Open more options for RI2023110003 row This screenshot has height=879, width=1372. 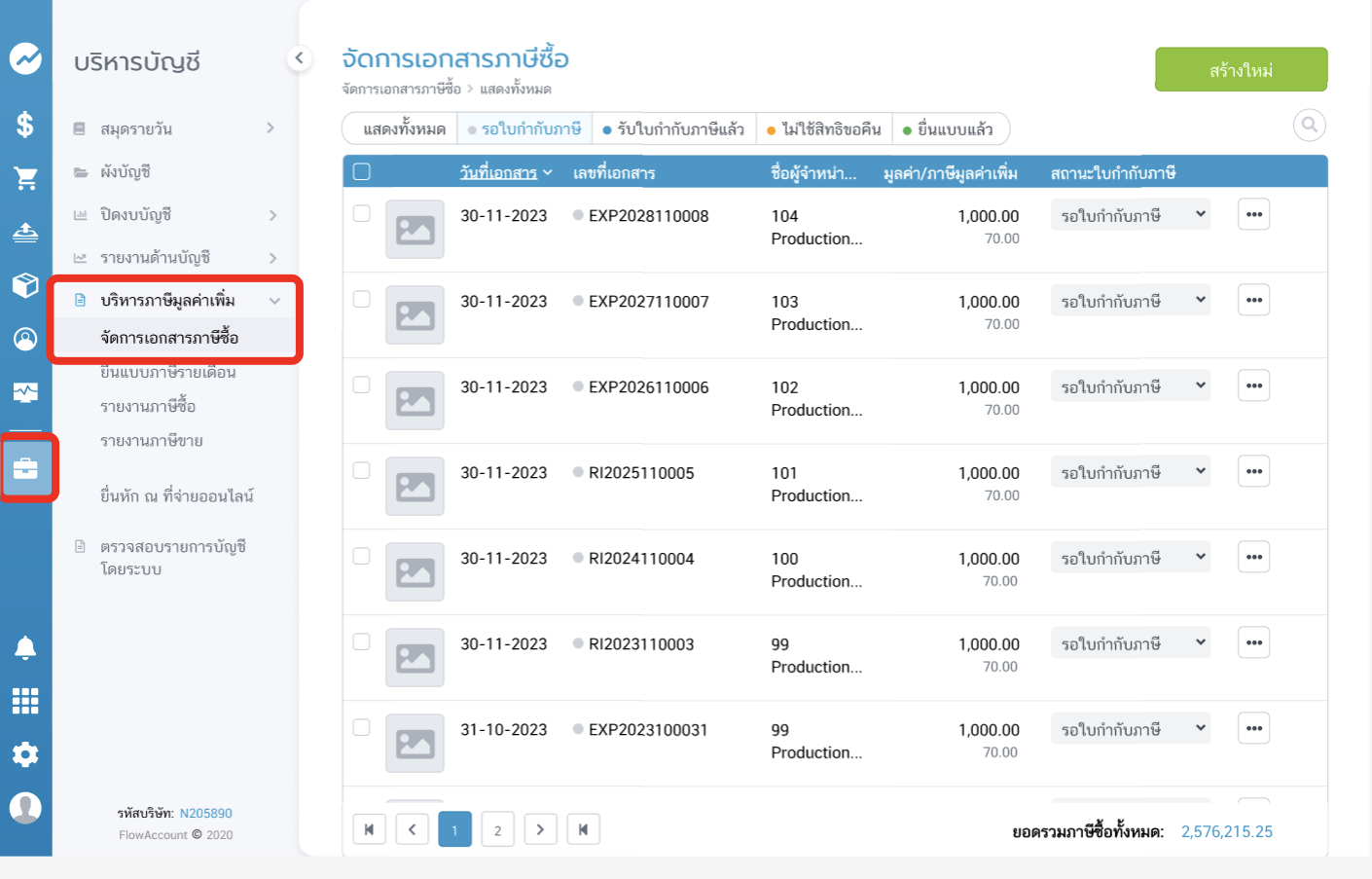pyautogui.click(x=1253, y=642)
